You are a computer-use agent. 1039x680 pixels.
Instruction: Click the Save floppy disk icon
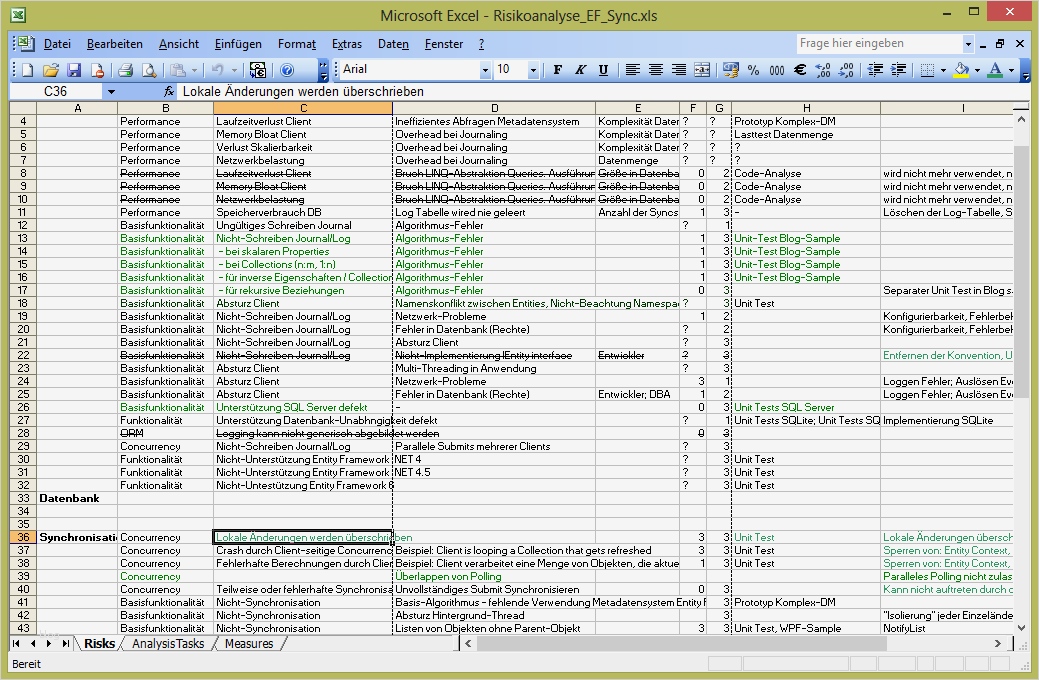[x=74, y=70]
